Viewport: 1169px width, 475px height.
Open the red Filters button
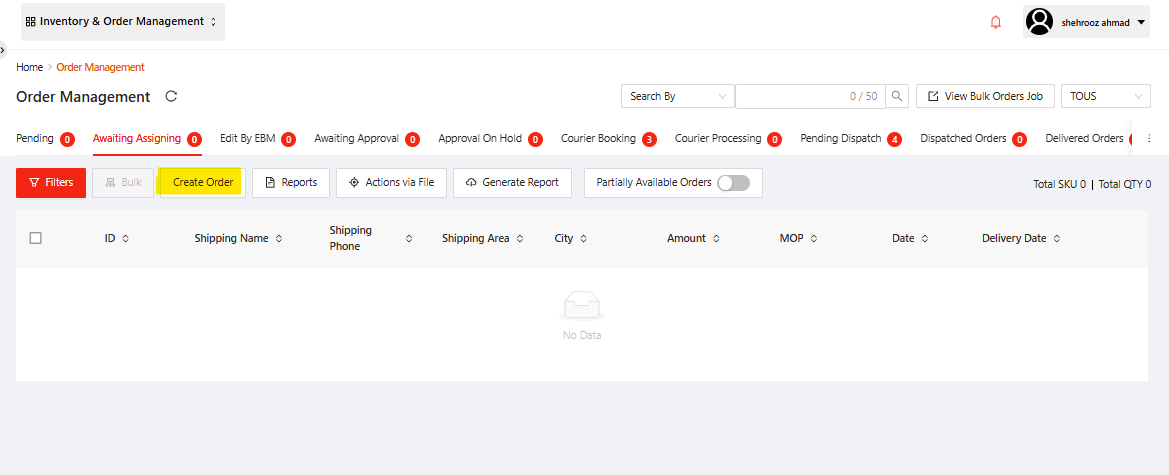coord(51,183)
